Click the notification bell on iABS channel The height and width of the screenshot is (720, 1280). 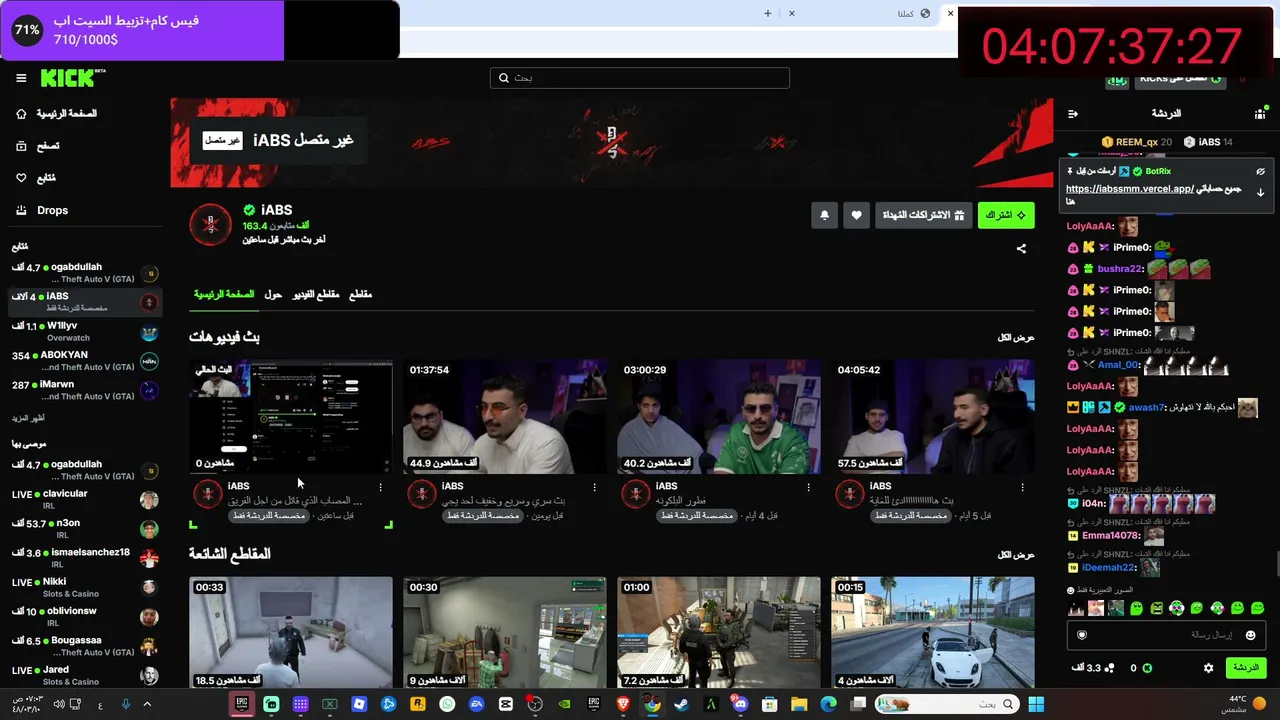point(824,215)
